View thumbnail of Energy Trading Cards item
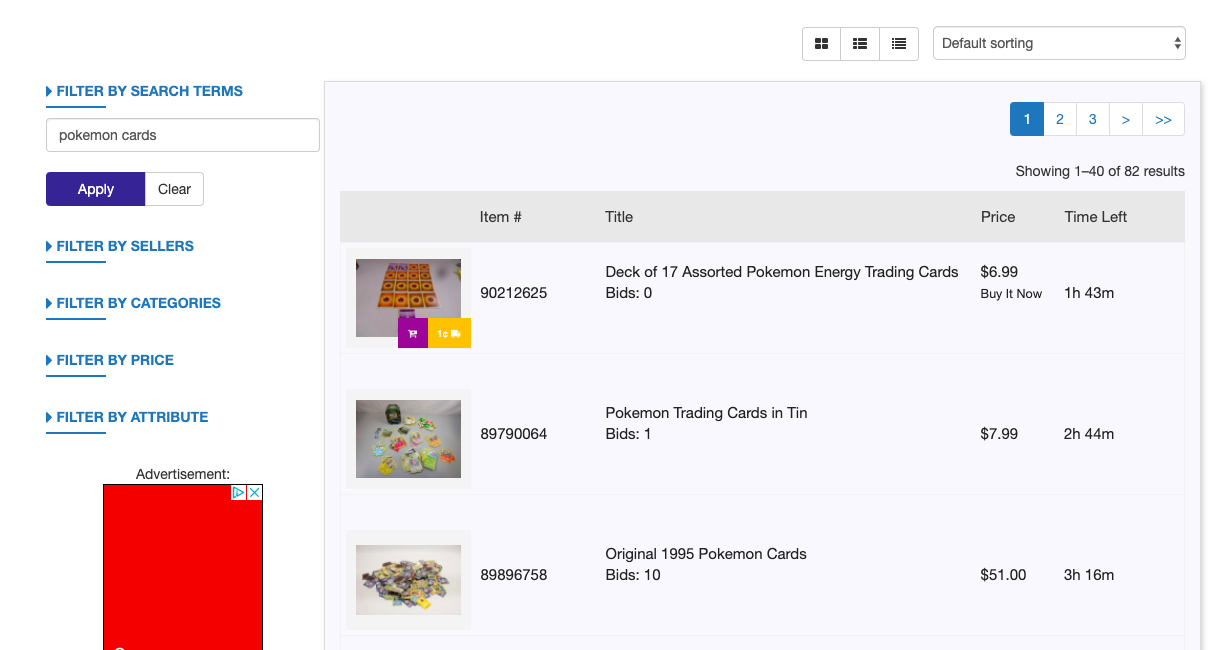The width and height of the screenshot is (1229, 650). coord(408,298)
